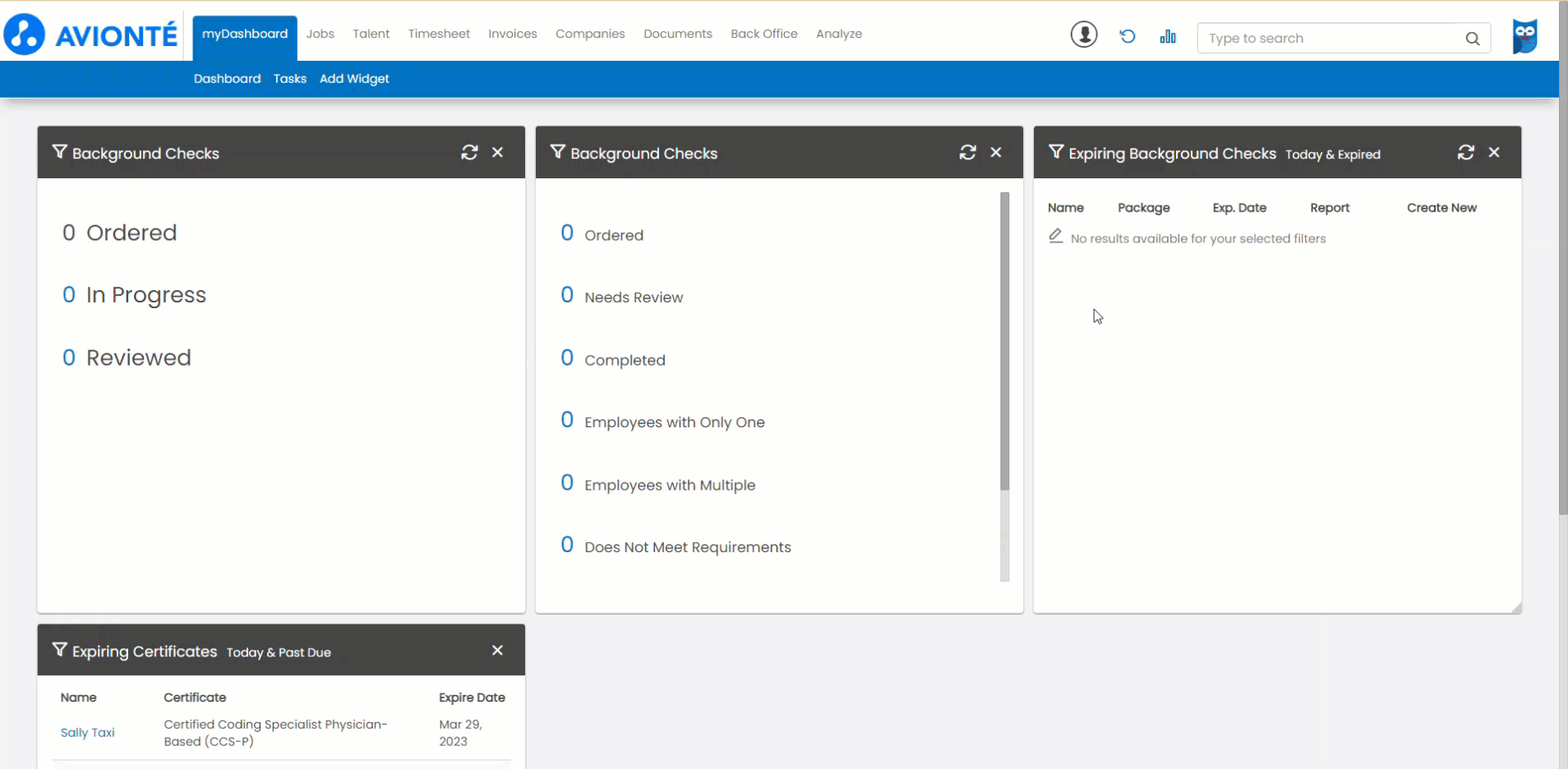Viewport: 1568px width, 769px height.
Task: Click the recent history arrow icon
Action: pos(1128,36)
